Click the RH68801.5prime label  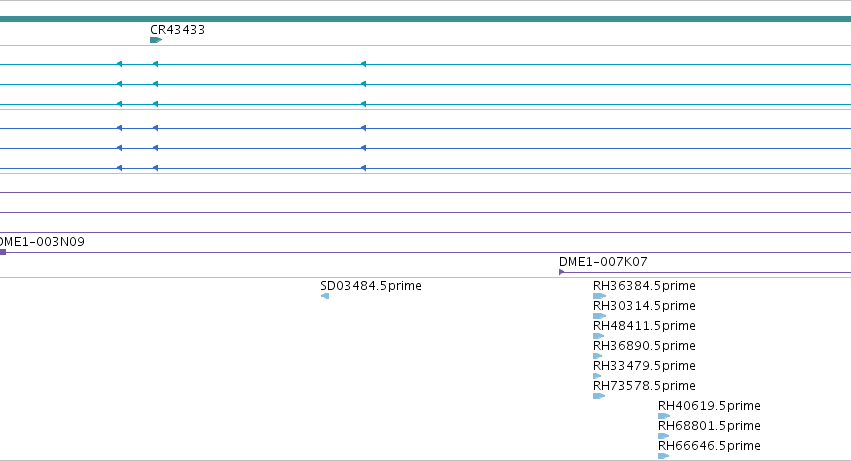click(709, 426)
